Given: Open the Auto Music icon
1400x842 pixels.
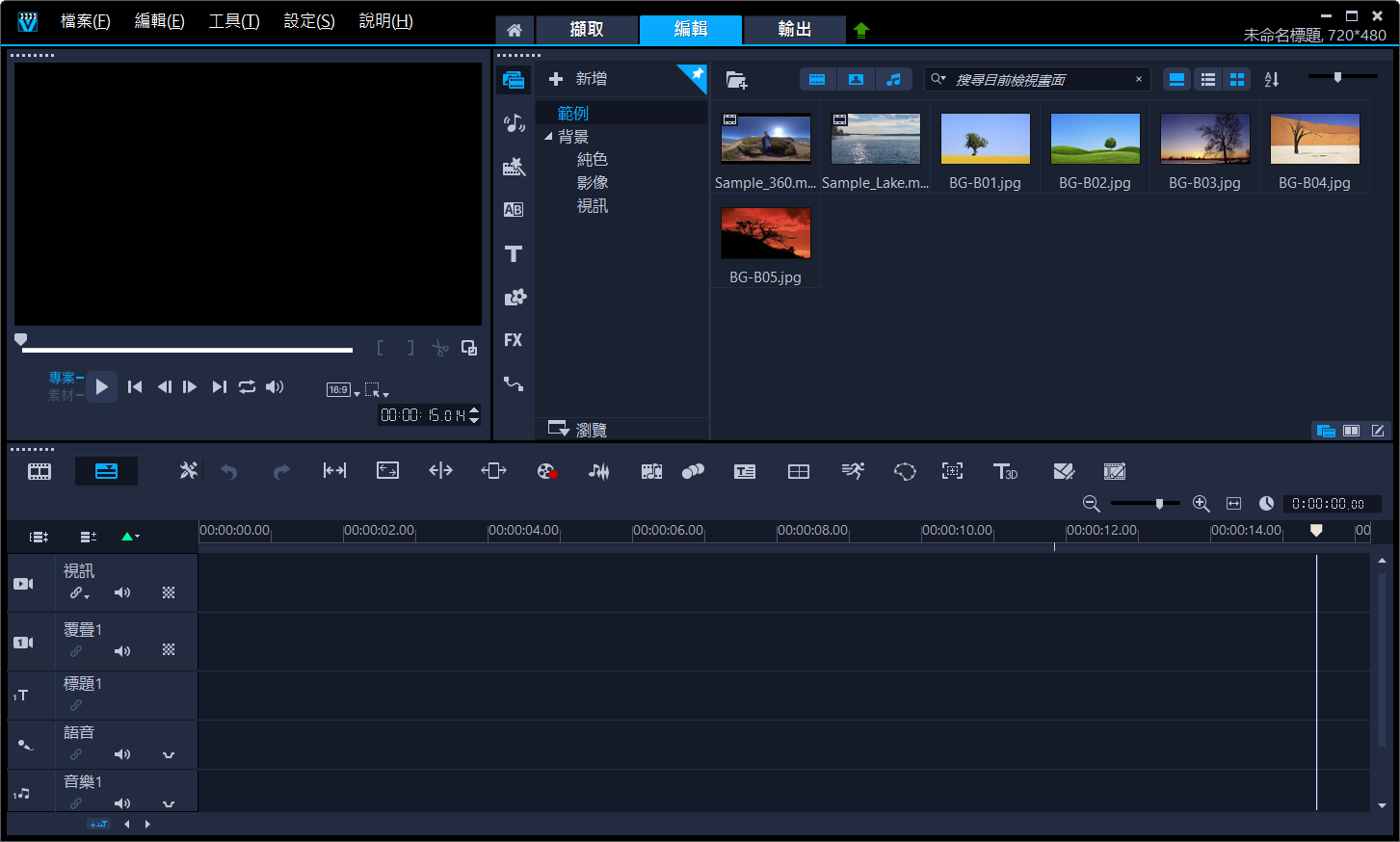Looking at the screenshot, I should click(651, 471).
